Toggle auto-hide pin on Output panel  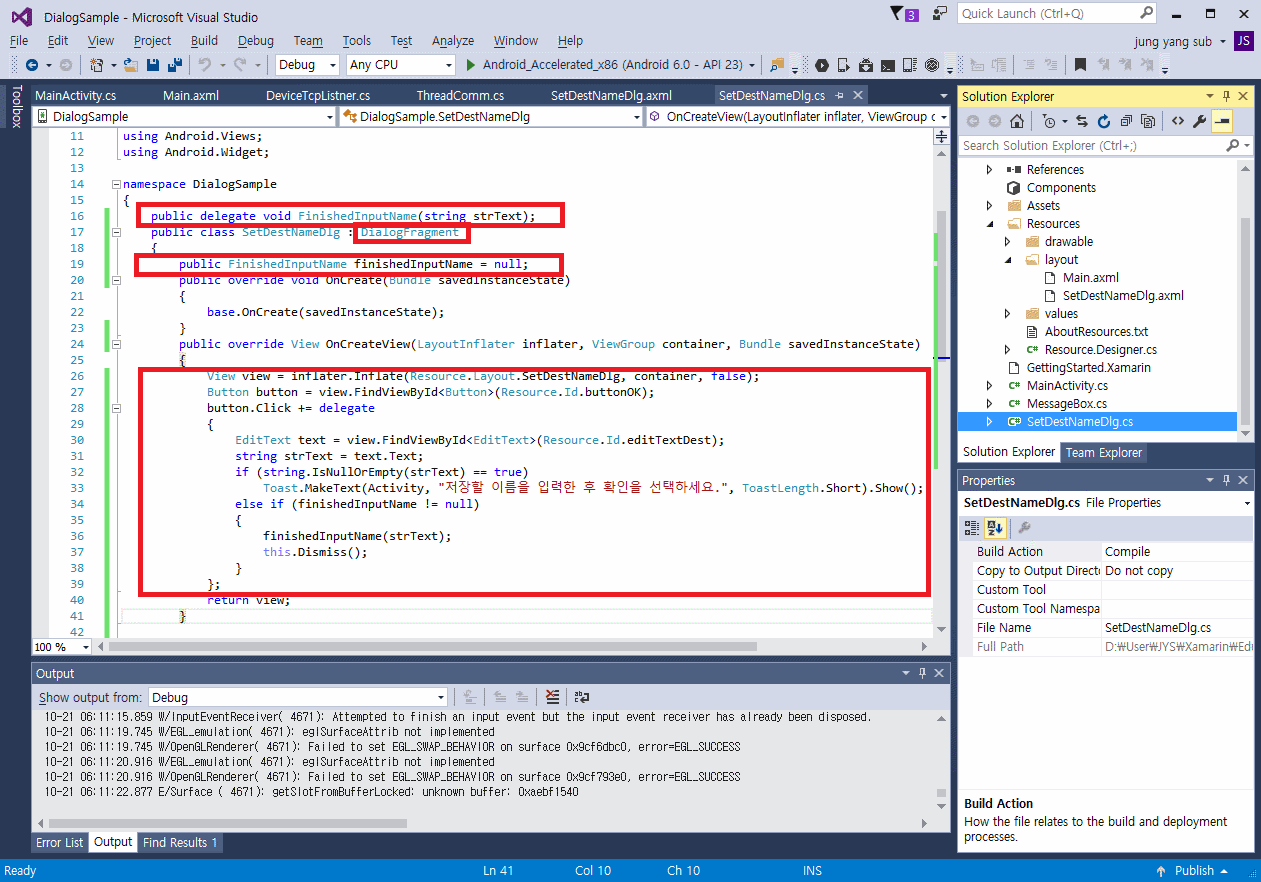[922, 673]
